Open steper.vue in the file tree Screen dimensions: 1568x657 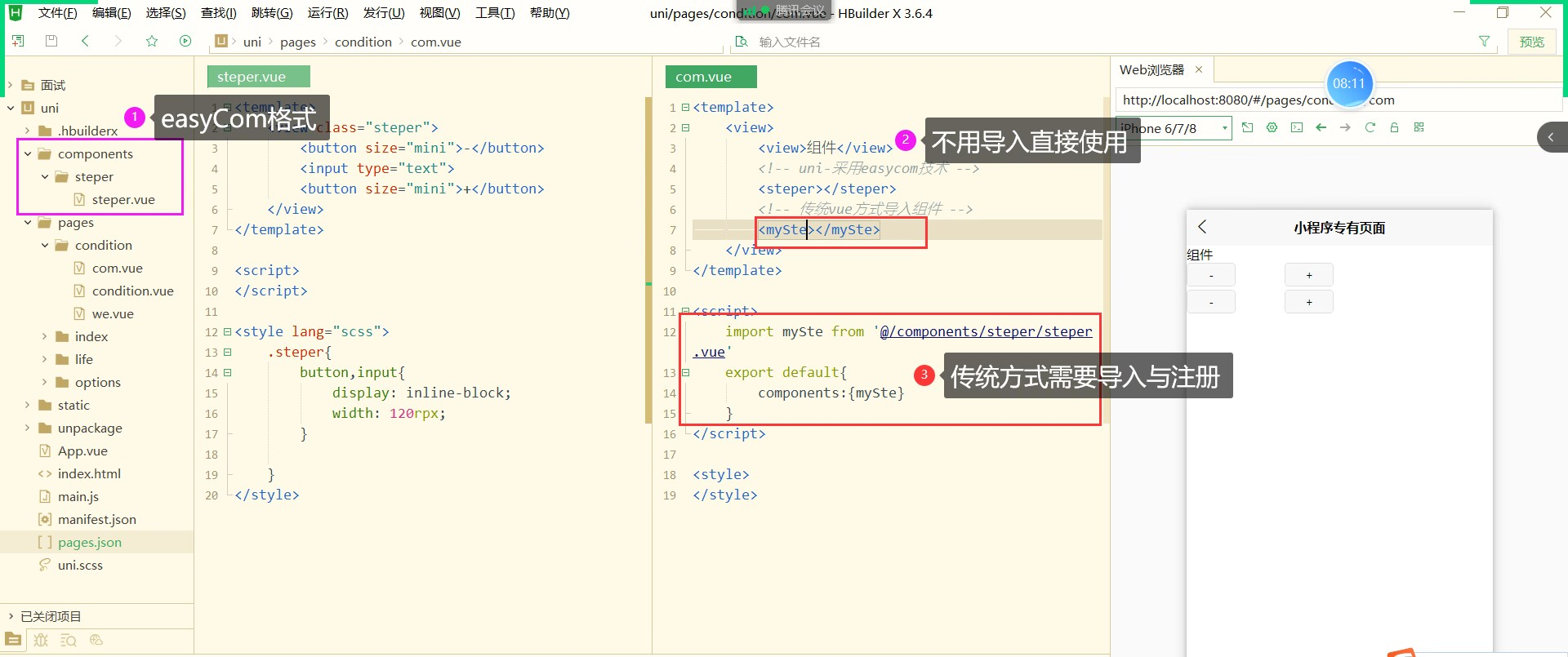point(122,199)
